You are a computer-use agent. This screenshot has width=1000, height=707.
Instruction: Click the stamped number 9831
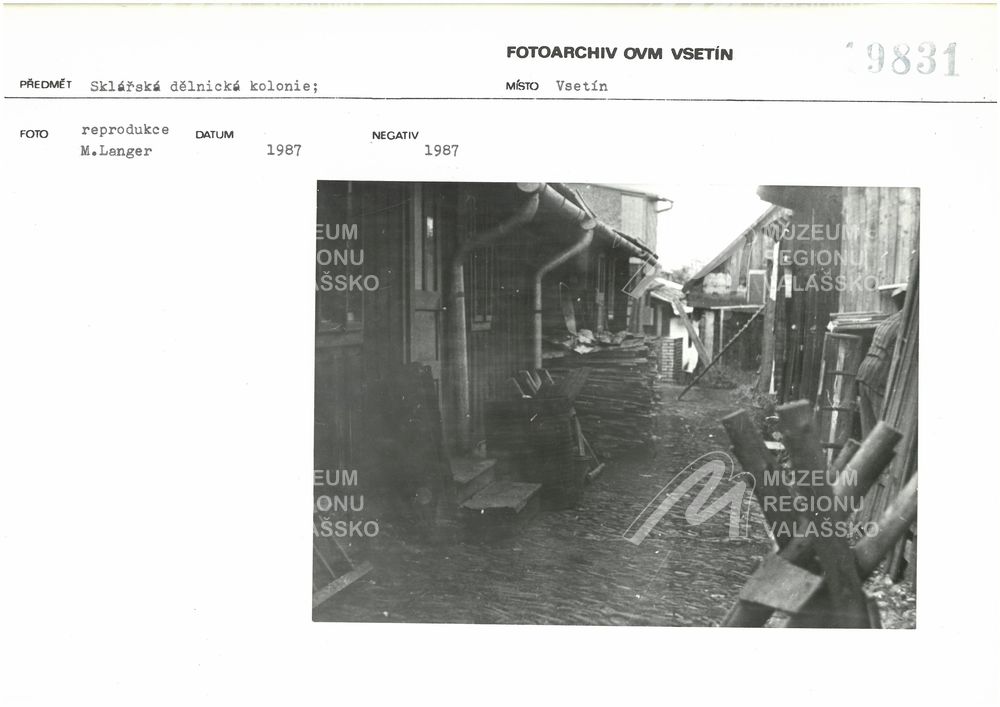(913, 59)
